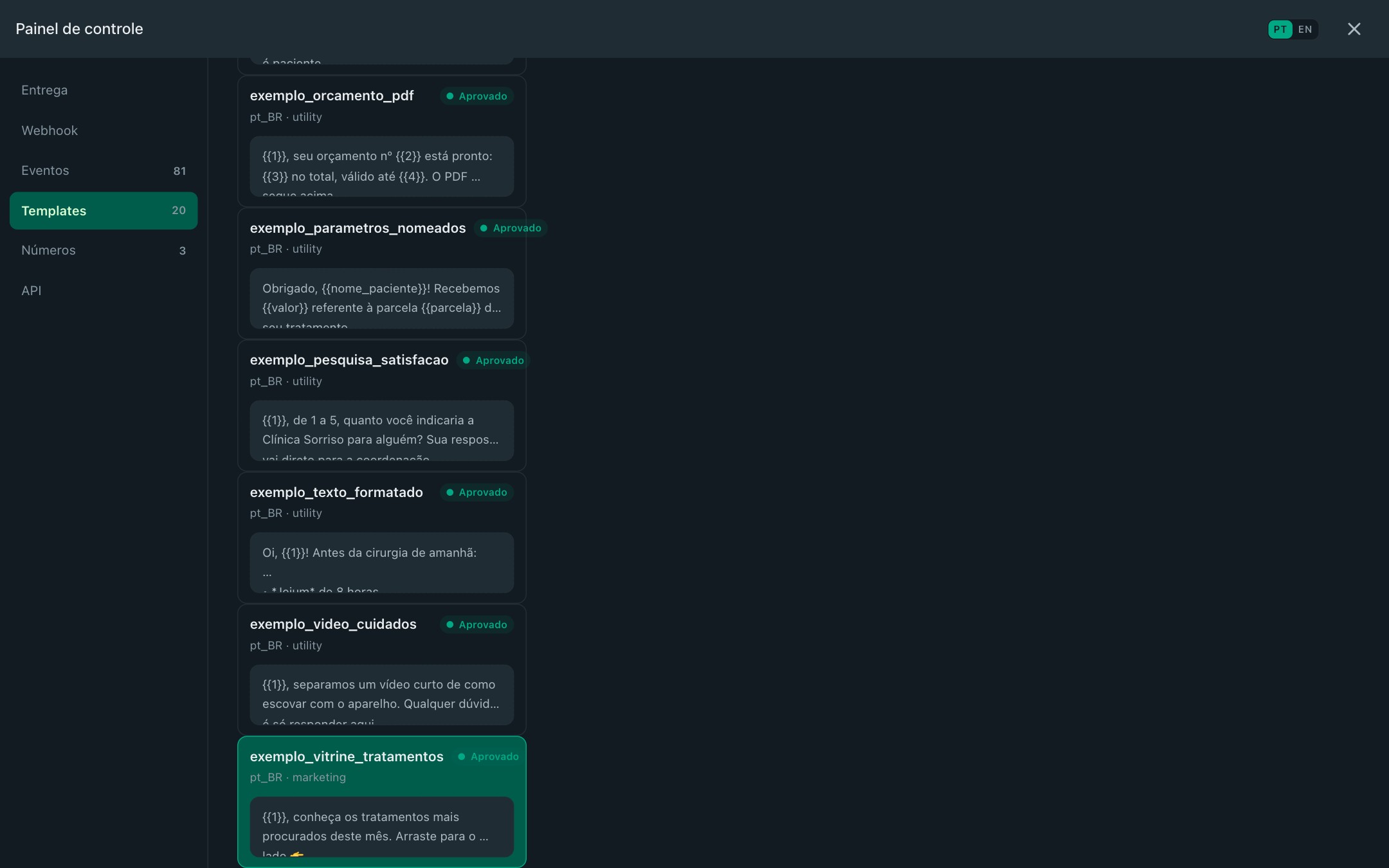Close the Painel de controle panel
The image size is (1389, 868).
(1354, 29)
